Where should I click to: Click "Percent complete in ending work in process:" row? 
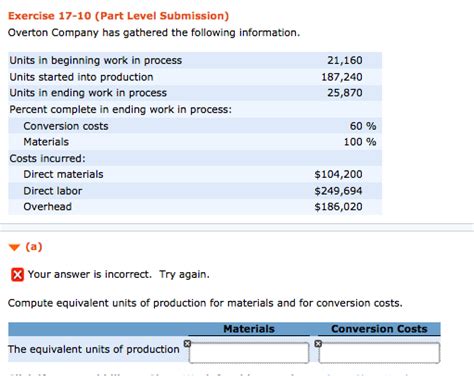tap(195, 109)
